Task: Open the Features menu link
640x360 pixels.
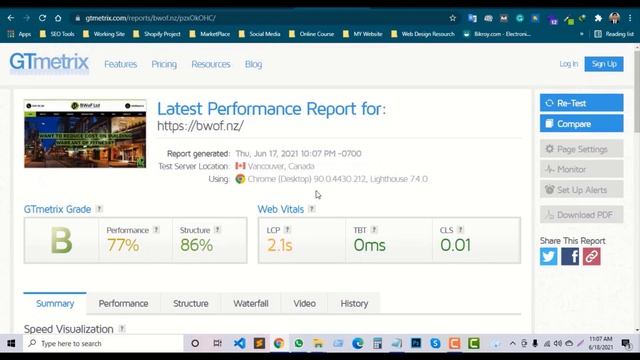Action: (120, 64)
